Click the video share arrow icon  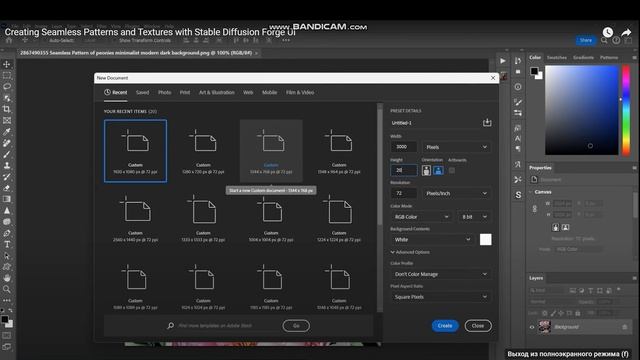pos(626,32)
